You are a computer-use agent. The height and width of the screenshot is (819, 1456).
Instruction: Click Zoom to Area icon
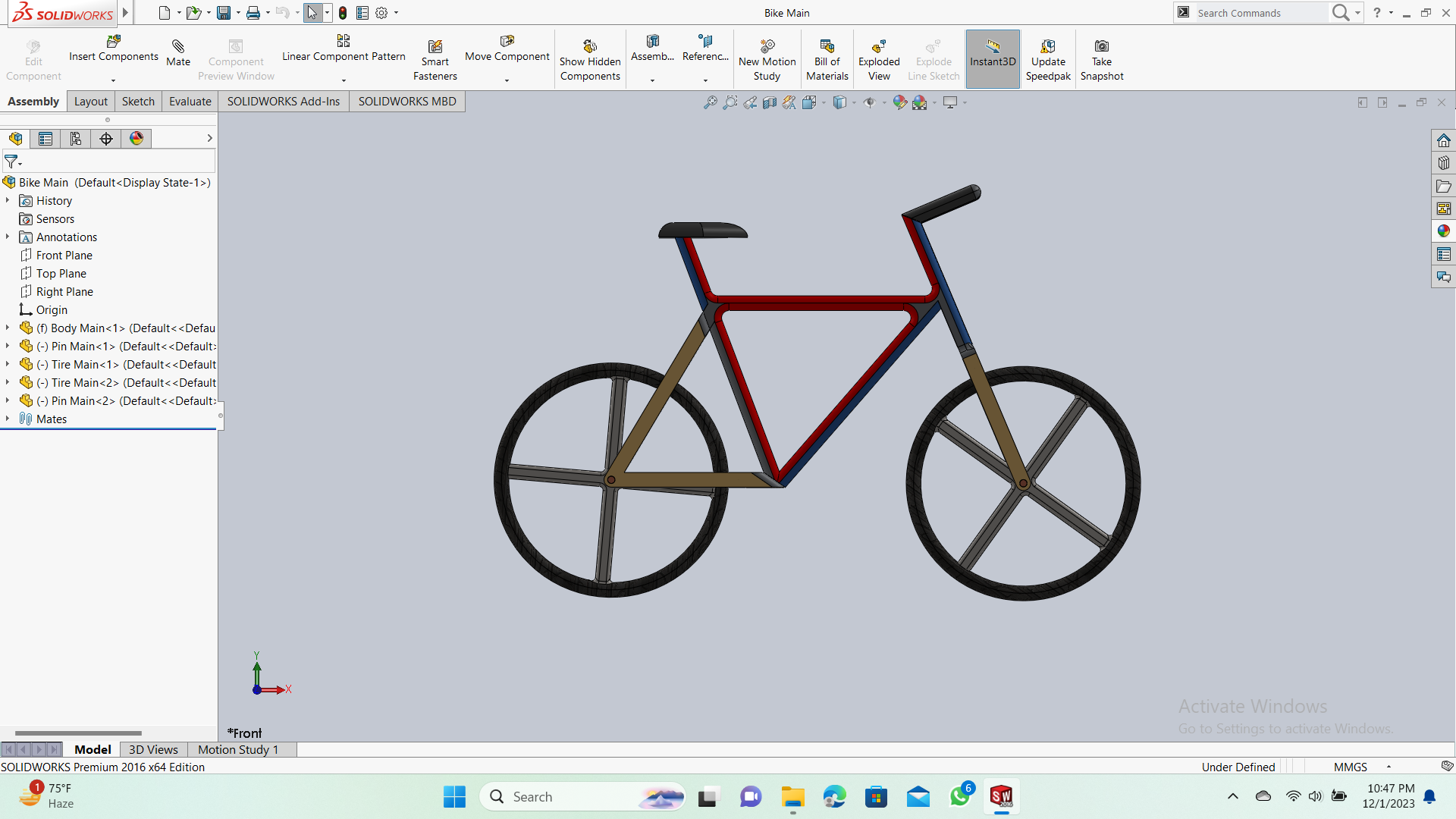pyautogui.click(x=730, y=102)
